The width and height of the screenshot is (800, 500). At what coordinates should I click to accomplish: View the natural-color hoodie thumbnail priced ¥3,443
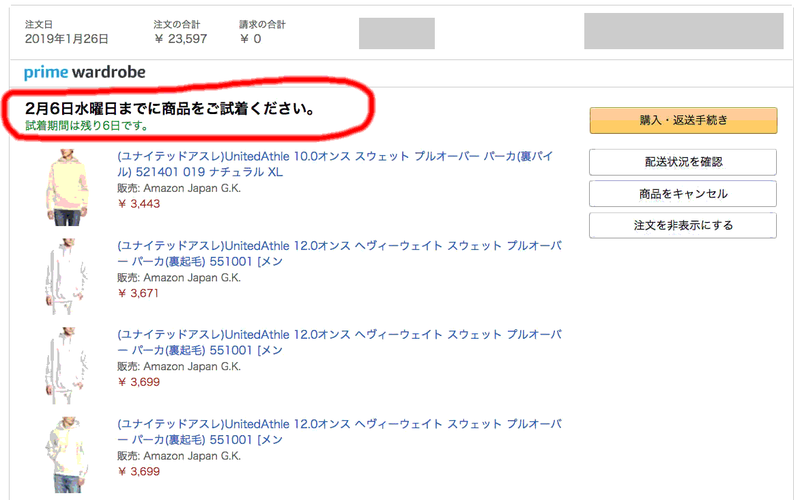pyautogui.click(x=67, y=187)
